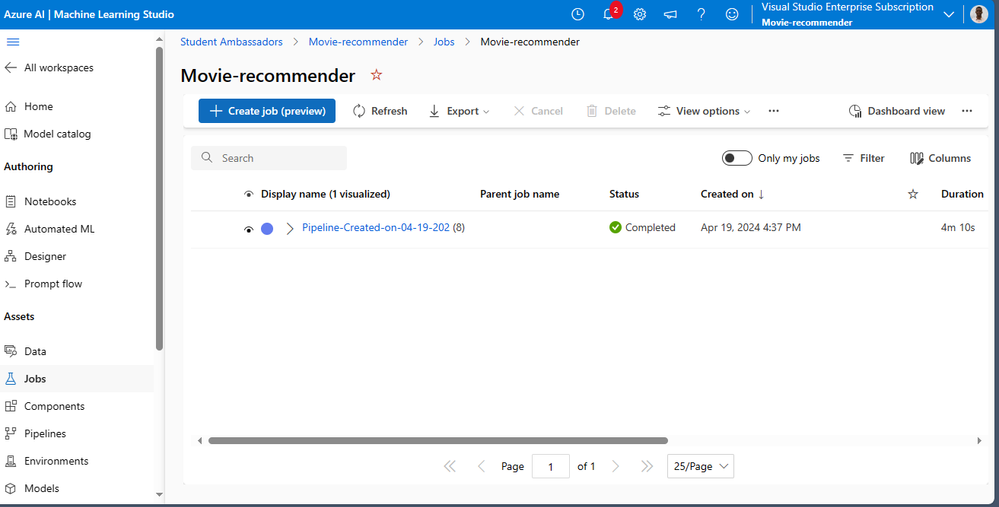Toggle visibility eye for the Pipeline job
This screenshot has width=999, height=507.
pyautogui.click(x=248, y=229)
